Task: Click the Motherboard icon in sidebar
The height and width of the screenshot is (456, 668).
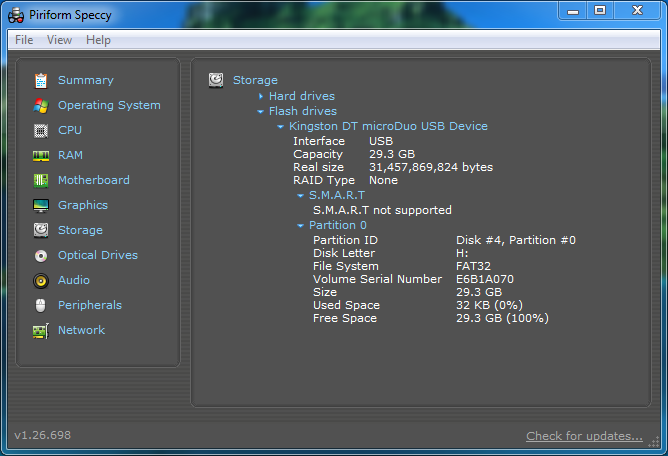Action: click(41, 180)
